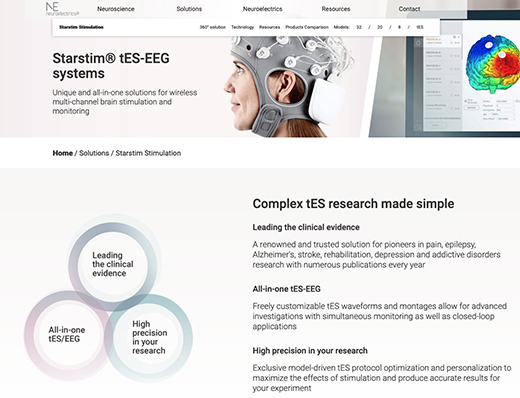Open the Products Comparison section
The height and width of the screenshot is (398, 520).
(x=307, y=27)
